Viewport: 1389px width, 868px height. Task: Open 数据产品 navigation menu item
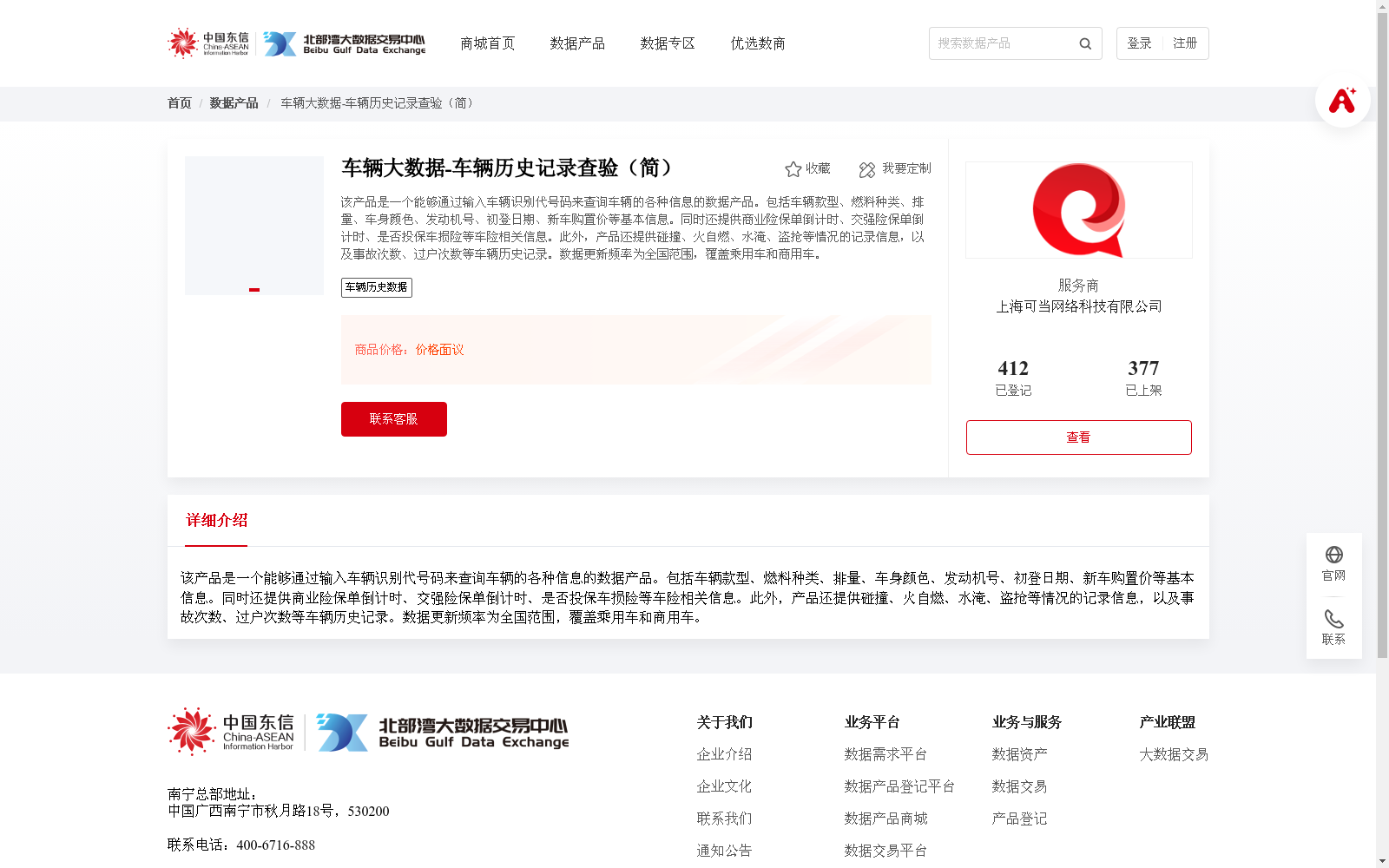point(577,43)
